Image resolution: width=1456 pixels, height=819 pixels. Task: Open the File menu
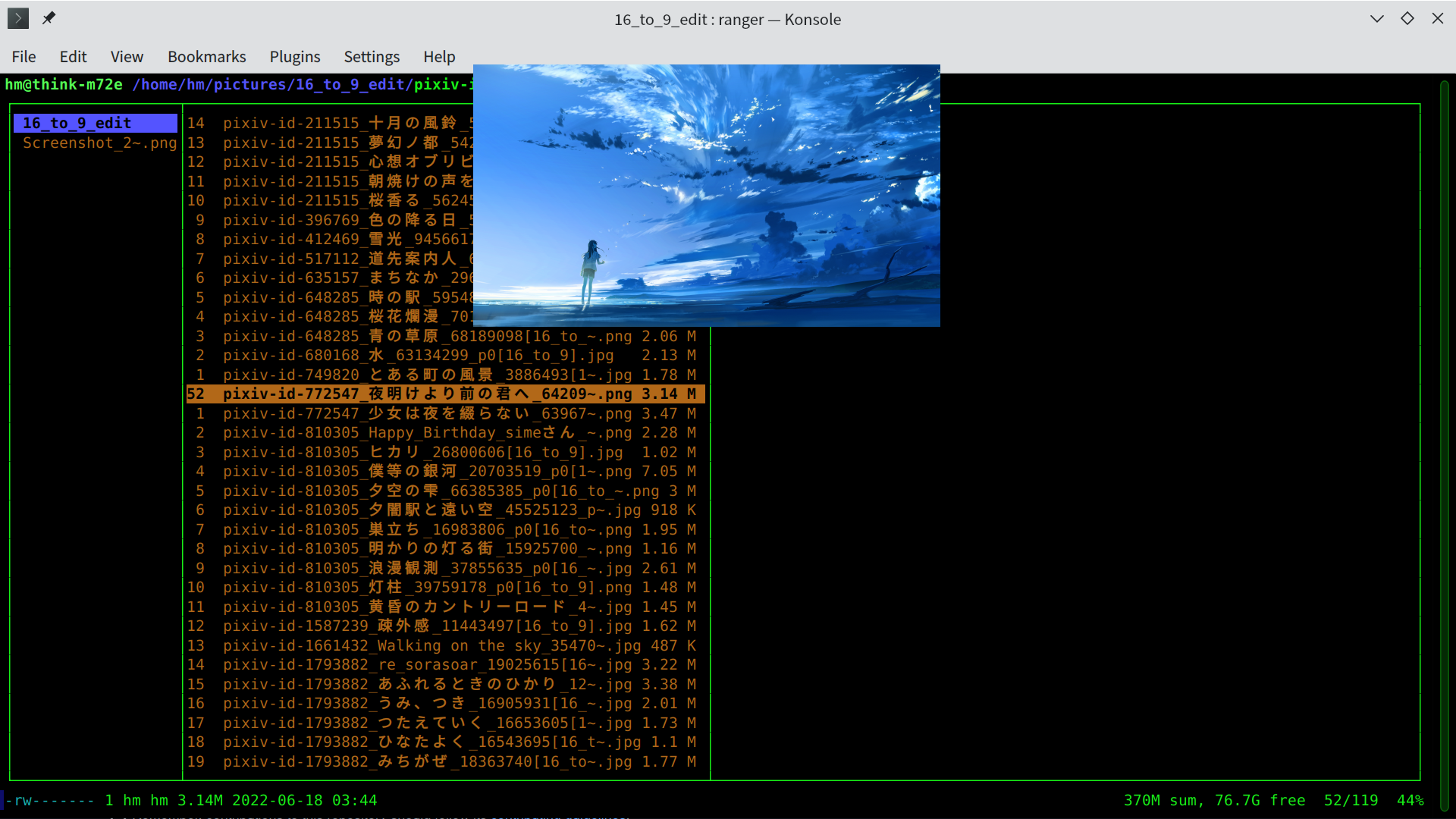click(24, 56)
